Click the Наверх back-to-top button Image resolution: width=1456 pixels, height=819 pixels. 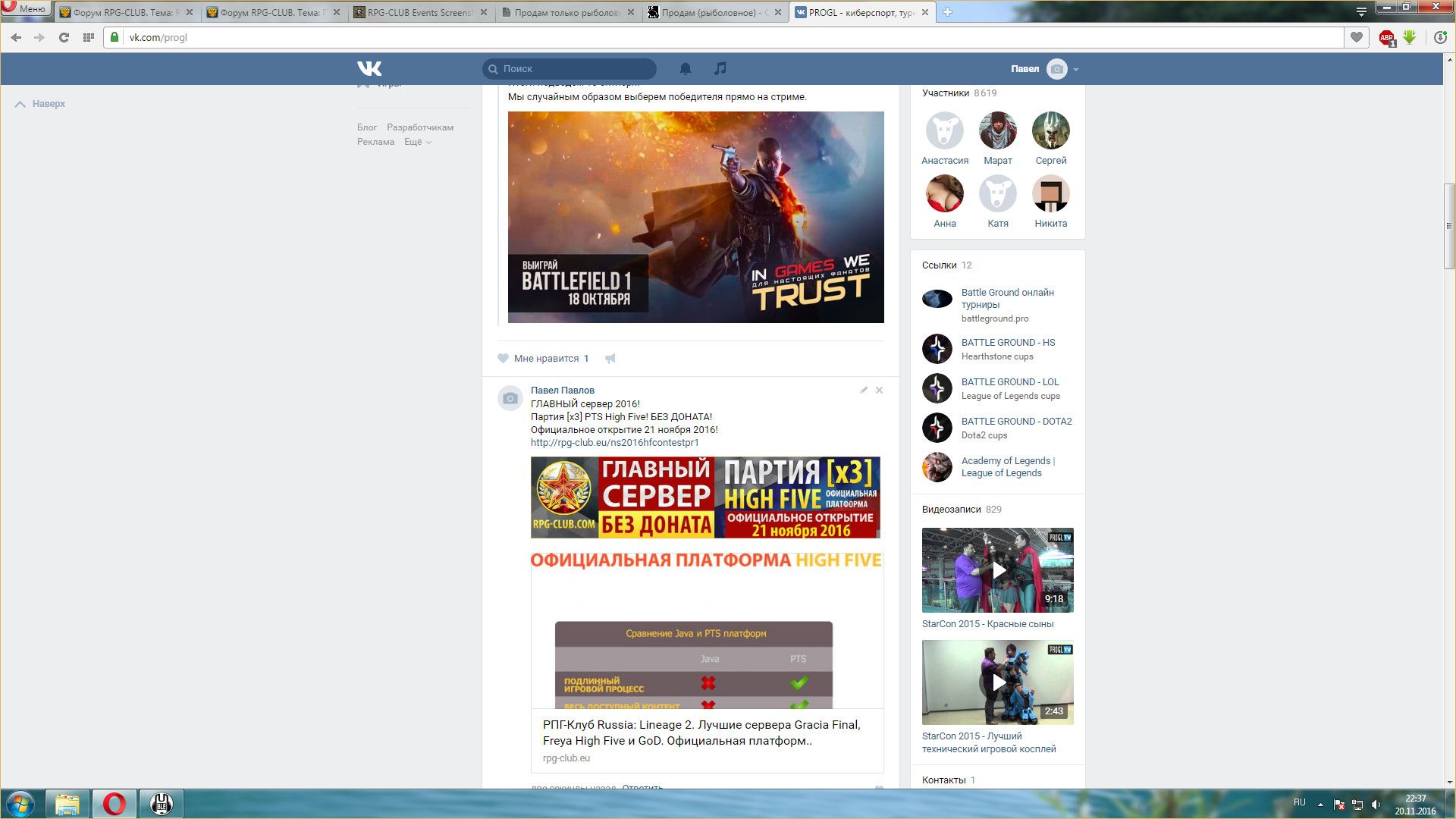point(40,104)
